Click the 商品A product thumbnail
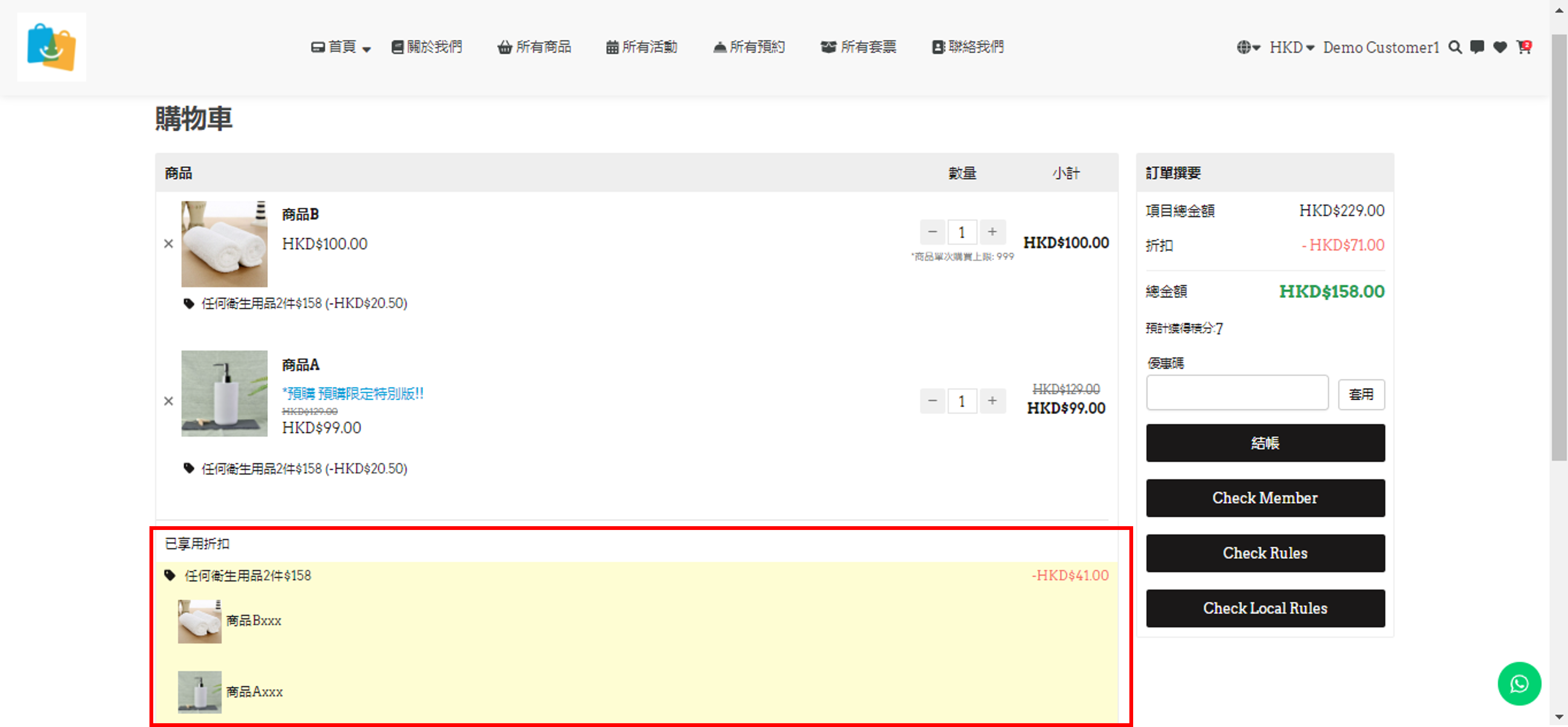This screenshot has height=727, width=1568. tap(224, 393)
